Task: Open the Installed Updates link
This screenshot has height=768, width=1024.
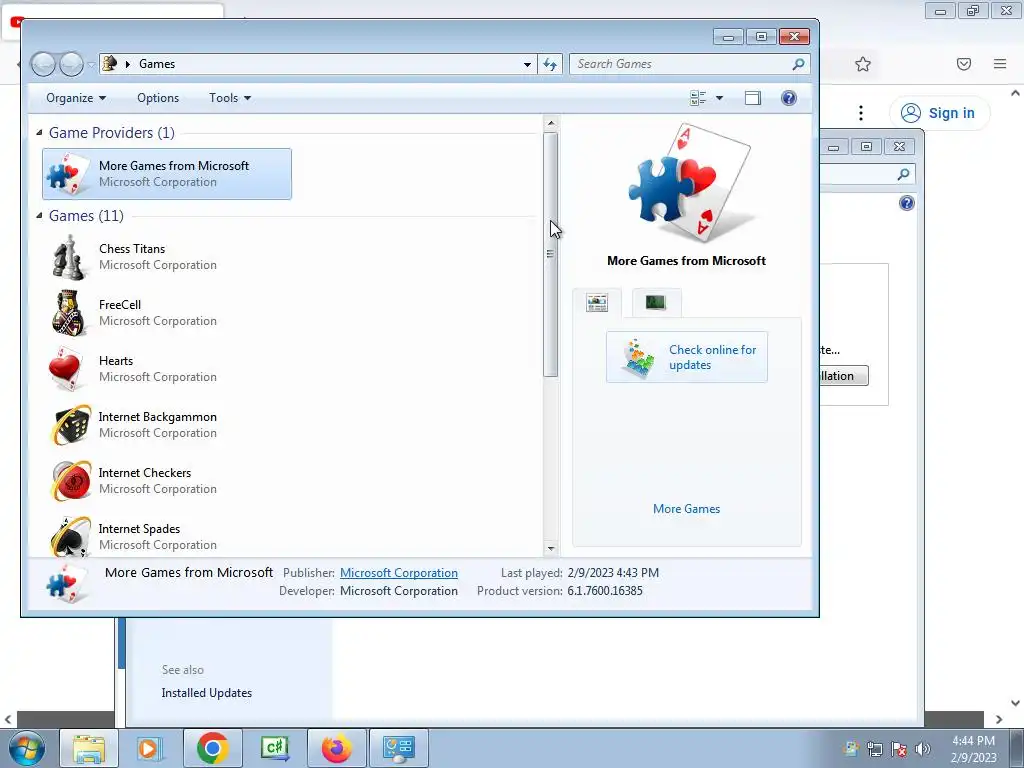Action: (x=206, y=693)
